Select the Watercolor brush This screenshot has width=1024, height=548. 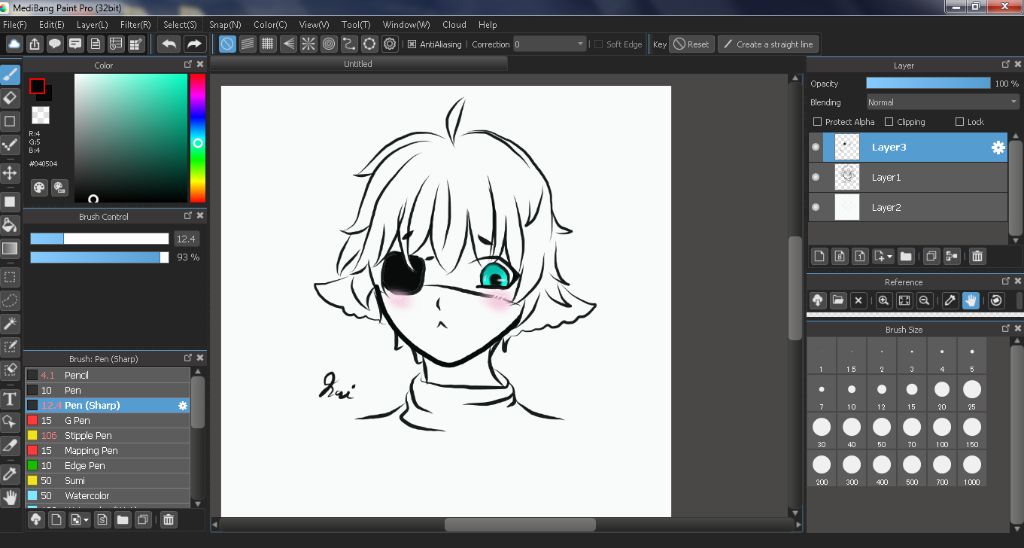click(x=108, y=496)
